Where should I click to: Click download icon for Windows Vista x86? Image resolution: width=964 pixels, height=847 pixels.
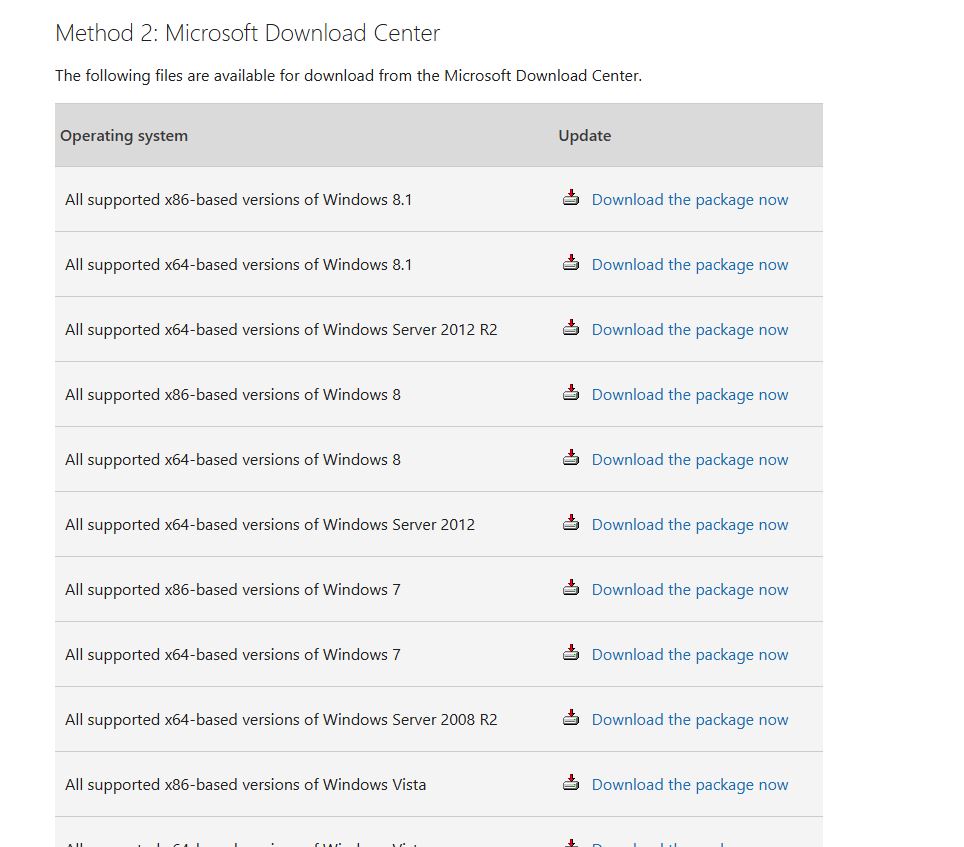click(x=571, y=783)
